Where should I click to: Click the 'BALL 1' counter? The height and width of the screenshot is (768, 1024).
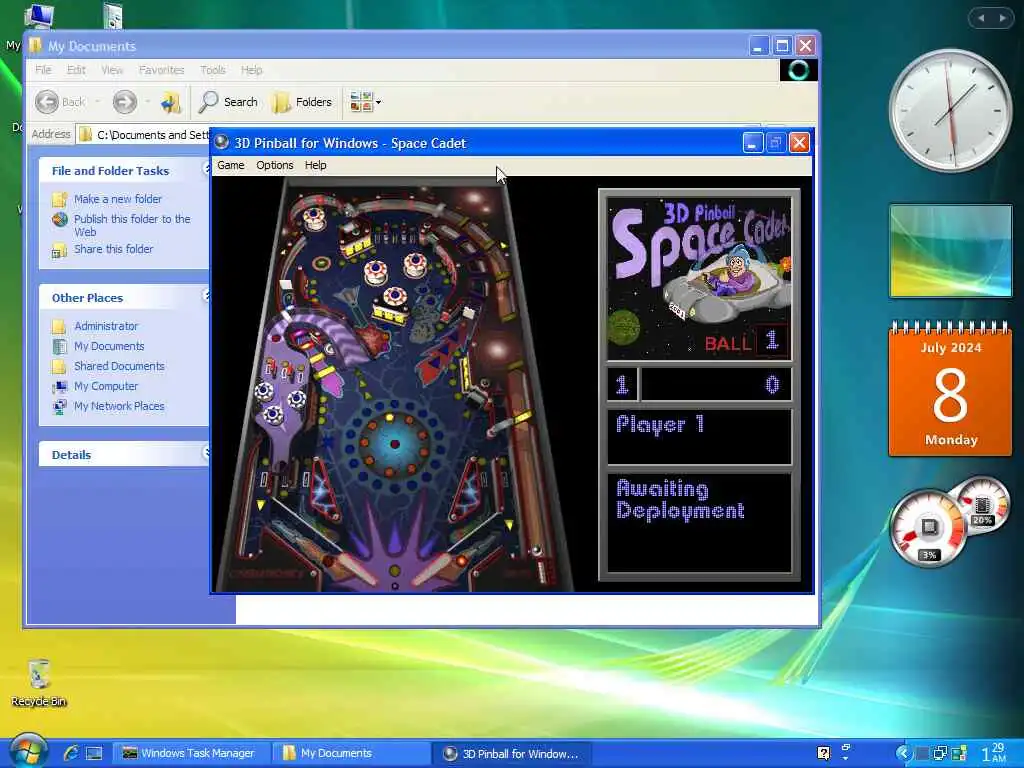746,341
